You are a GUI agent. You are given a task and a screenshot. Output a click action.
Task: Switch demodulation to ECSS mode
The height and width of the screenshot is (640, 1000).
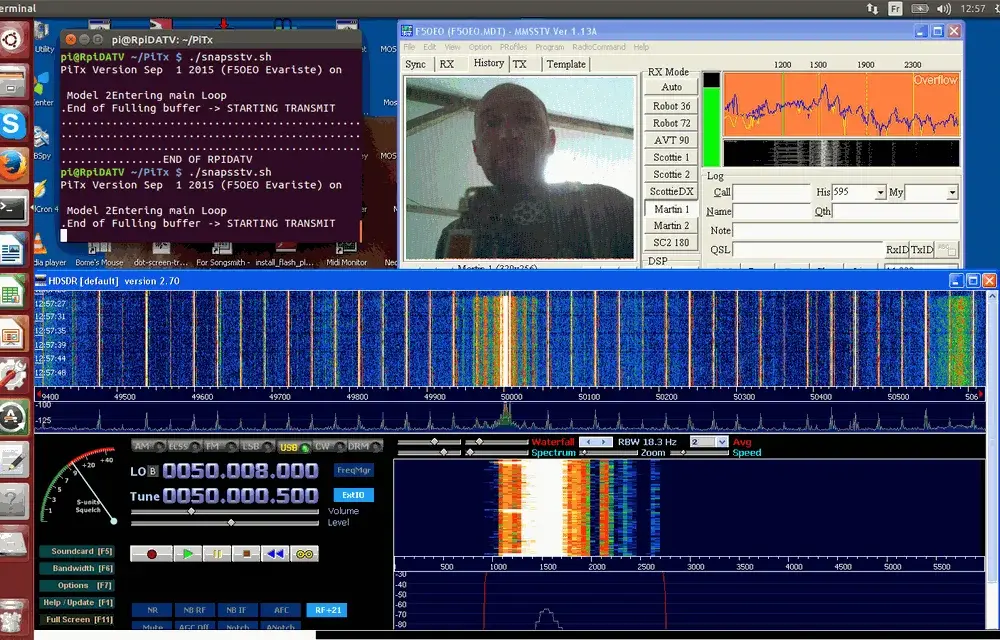pos(185,446)
